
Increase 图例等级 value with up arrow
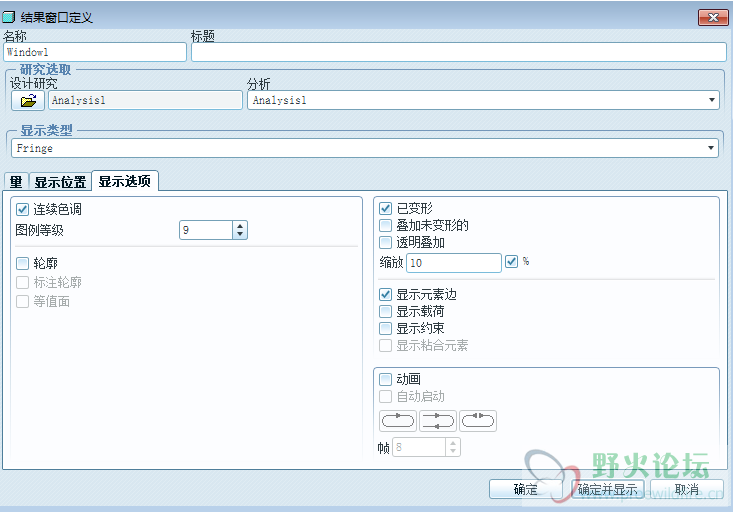pyautogui.click(x=240, y=226)
